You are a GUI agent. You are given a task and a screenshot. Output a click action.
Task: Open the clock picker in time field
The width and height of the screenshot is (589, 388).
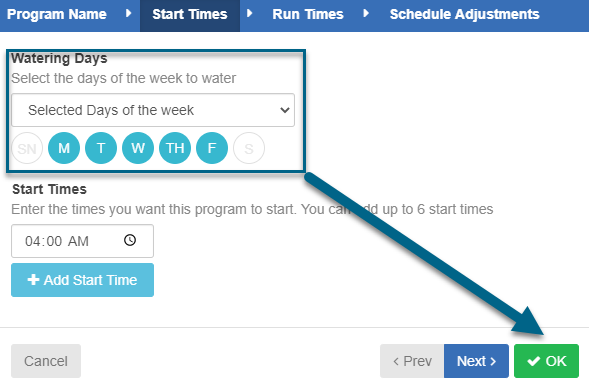[130, 240]
